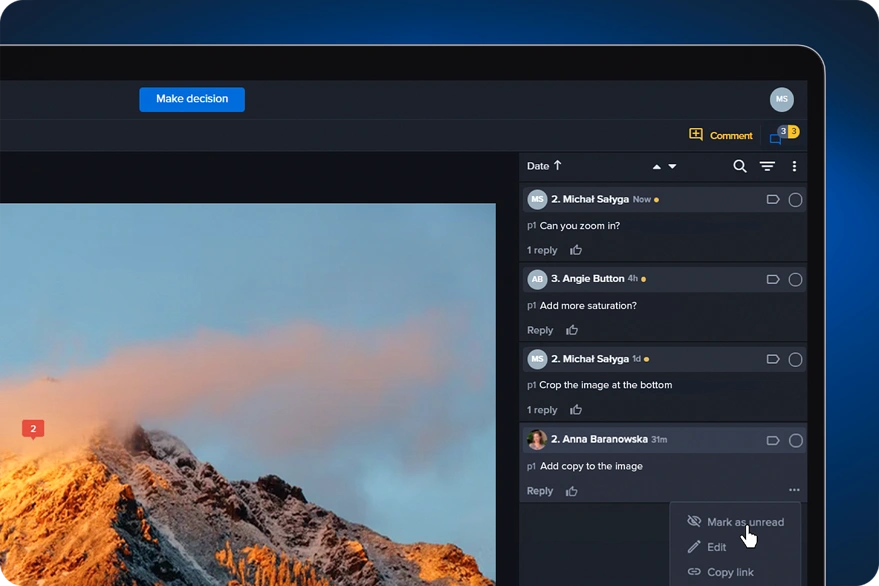This screenshot has width=879, height=586.
Task: Open the comments panel icon with badge 3
Action: tap(776, 138)
